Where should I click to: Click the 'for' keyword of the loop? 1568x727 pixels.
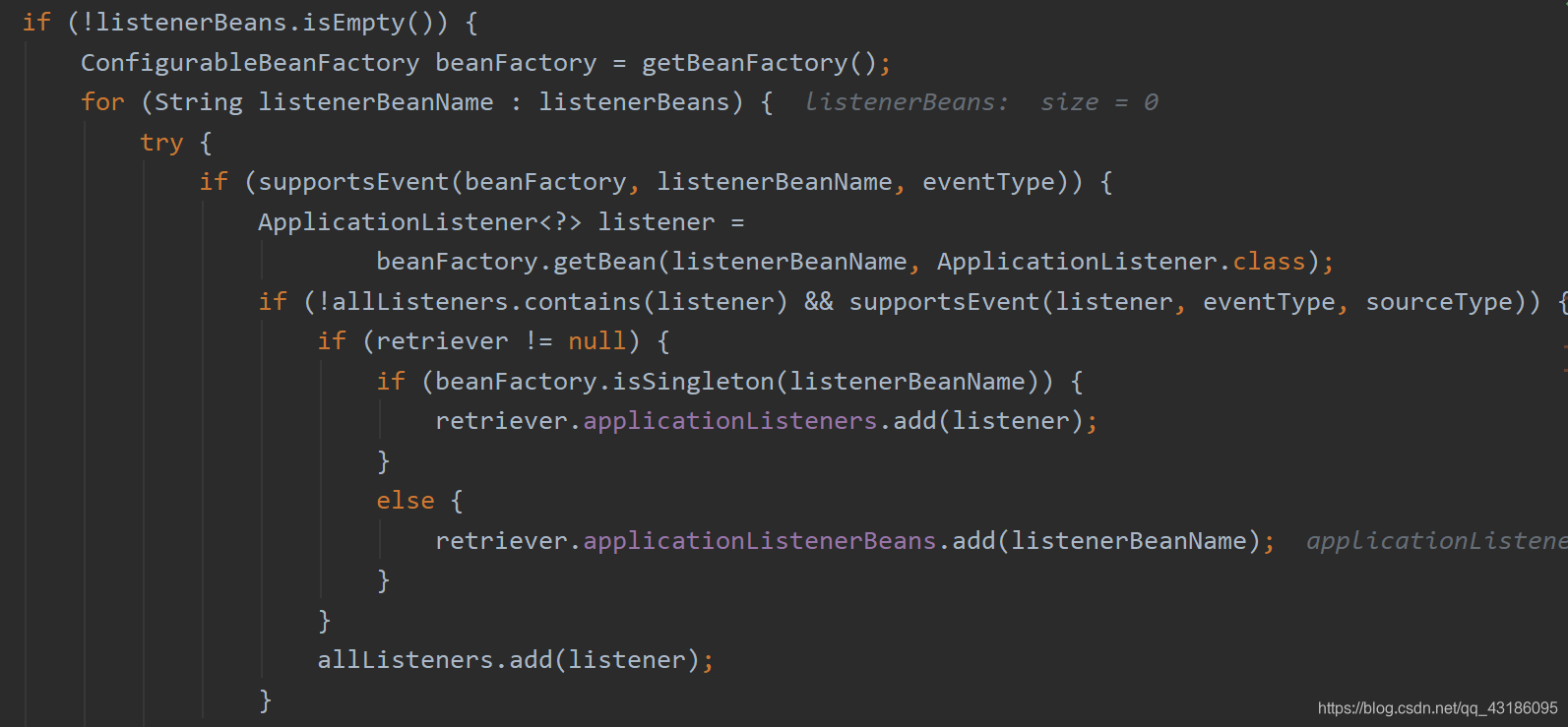pos(102,102)
